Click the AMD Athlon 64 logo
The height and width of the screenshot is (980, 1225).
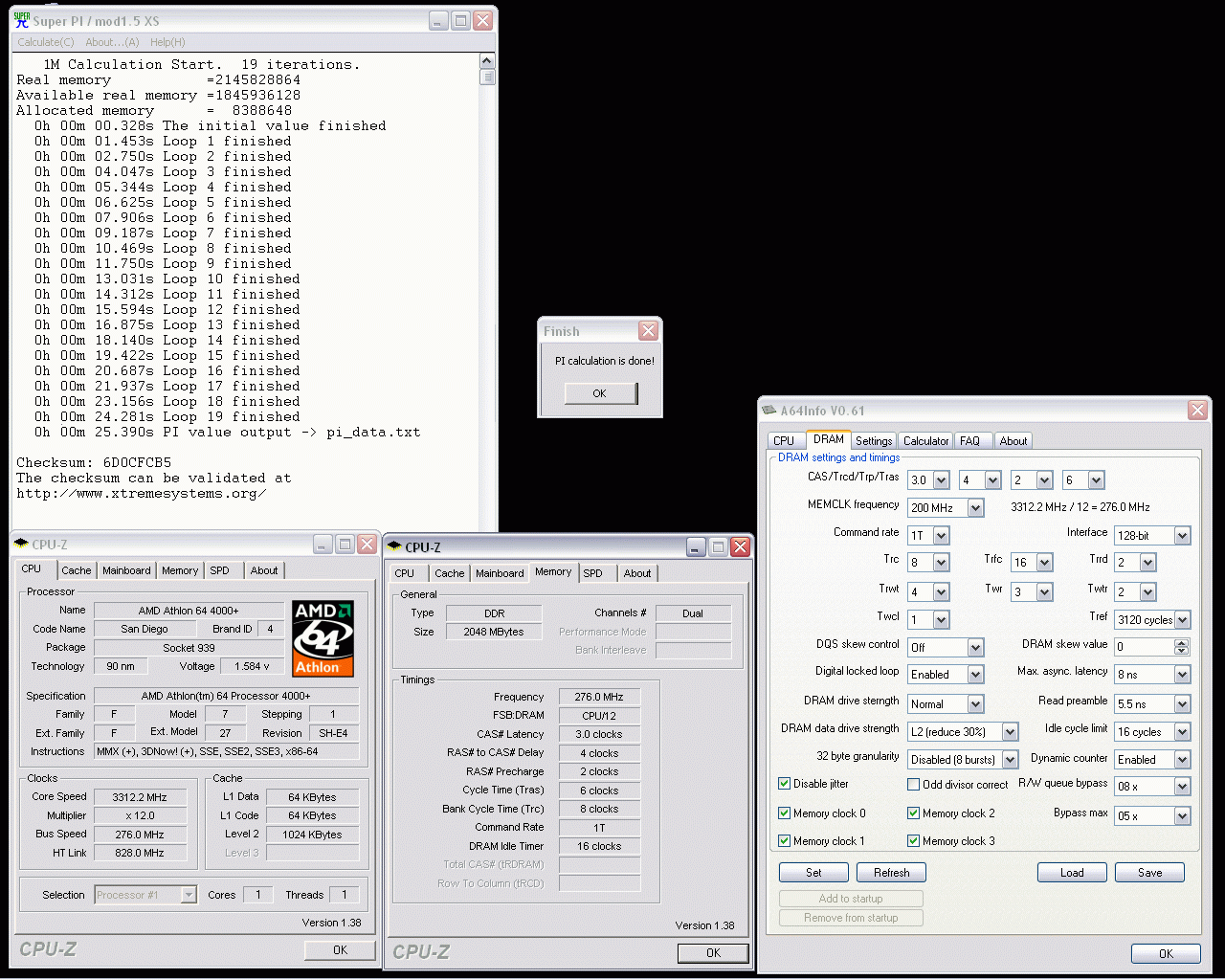pos(323,638)
